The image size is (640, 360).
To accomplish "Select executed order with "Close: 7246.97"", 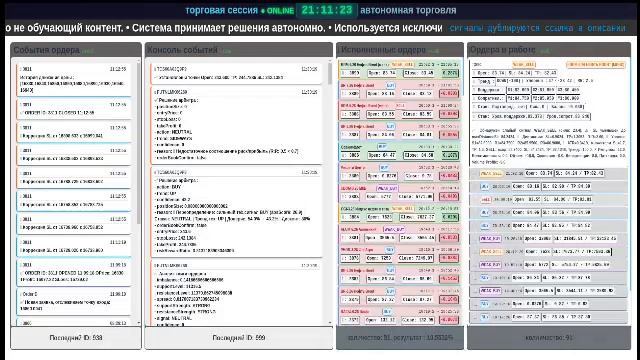I will click(400, 254).
